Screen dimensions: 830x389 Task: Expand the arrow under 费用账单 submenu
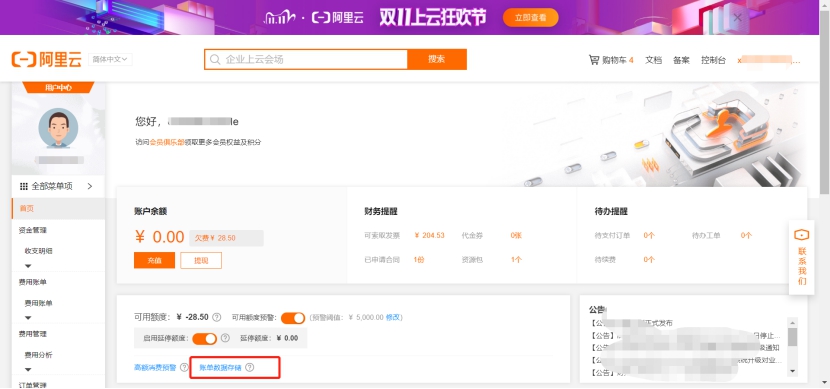28,318
